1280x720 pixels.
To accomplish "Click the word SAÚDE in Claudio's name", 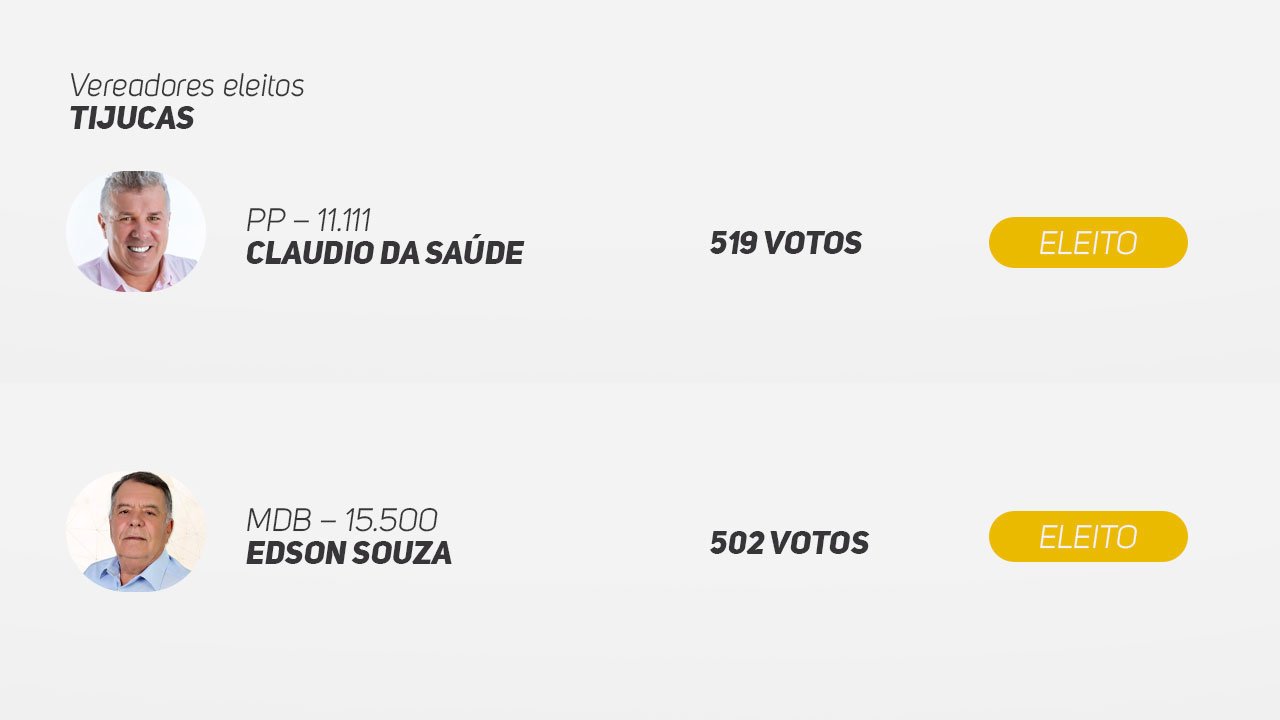I will 474,253.
